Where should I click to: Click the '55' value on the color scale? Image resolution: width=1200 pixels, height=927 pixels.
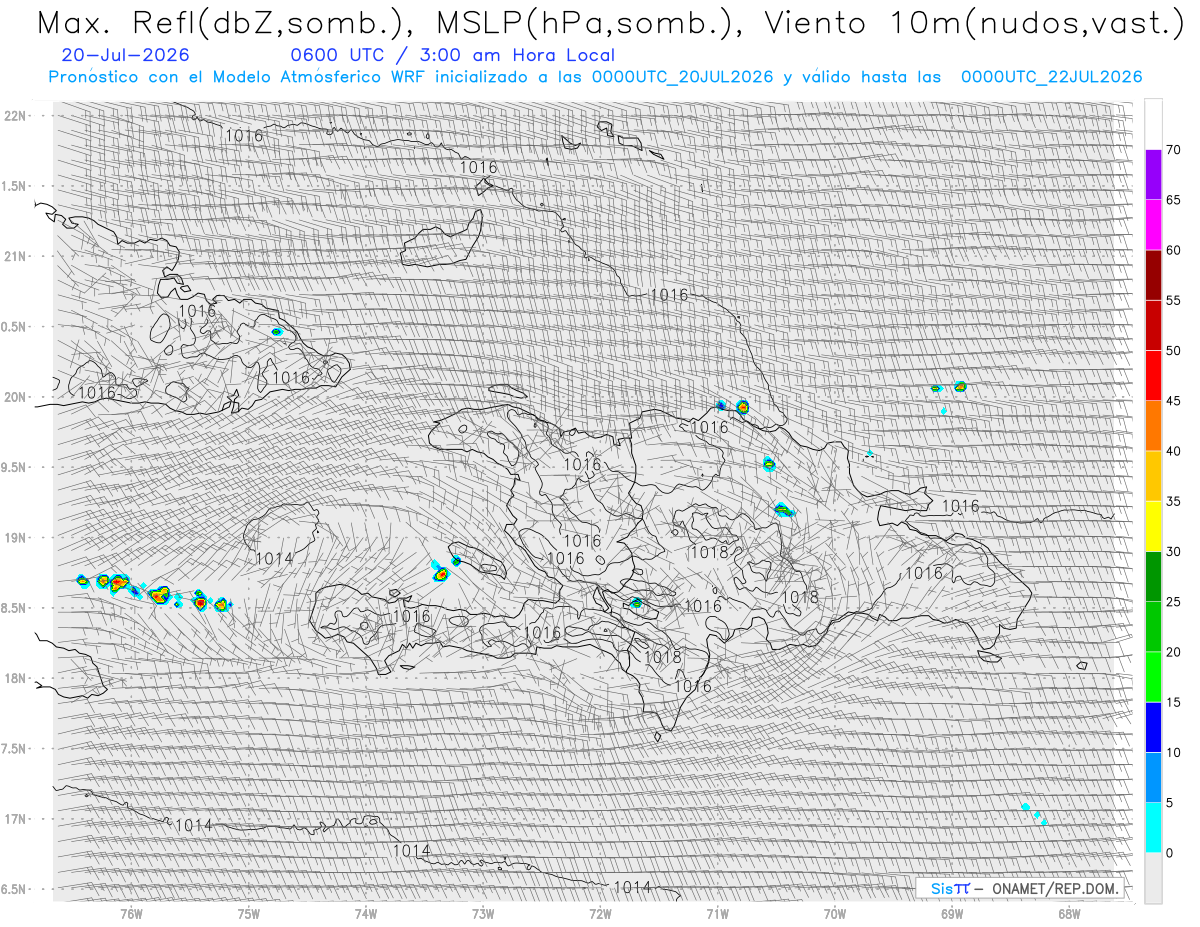[x=1174, y=300]
